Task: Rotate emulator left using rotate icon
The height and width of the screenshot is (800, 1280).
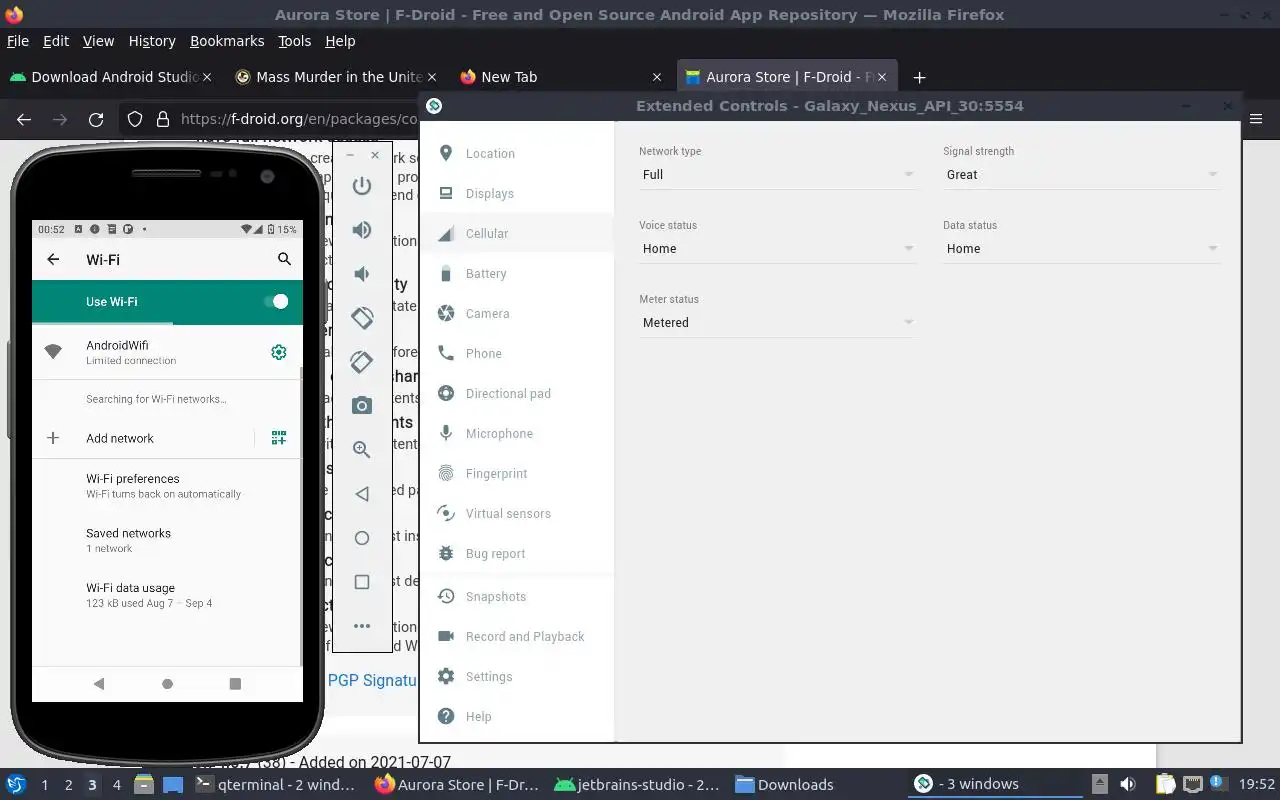Action: point(362,318)
